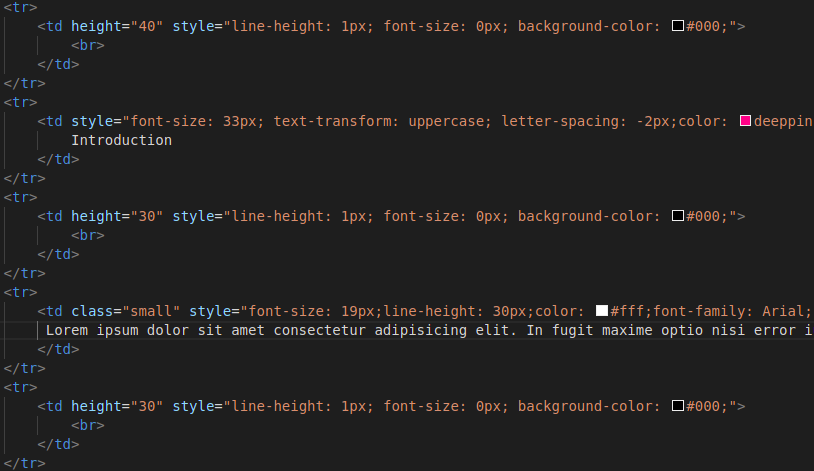Click the last <br> tag
The height and width of the screenshot is (471, 814).
88,425
